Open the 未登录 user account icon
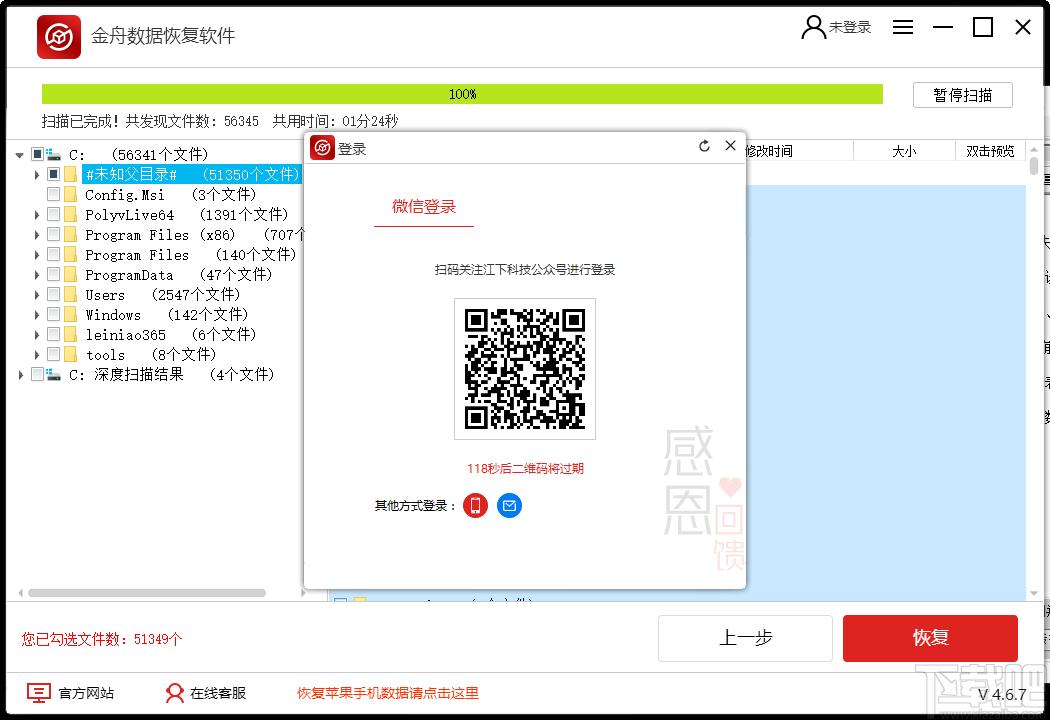Image resolution: width=1050 pixels, height=720 pixels. (813, 27)
